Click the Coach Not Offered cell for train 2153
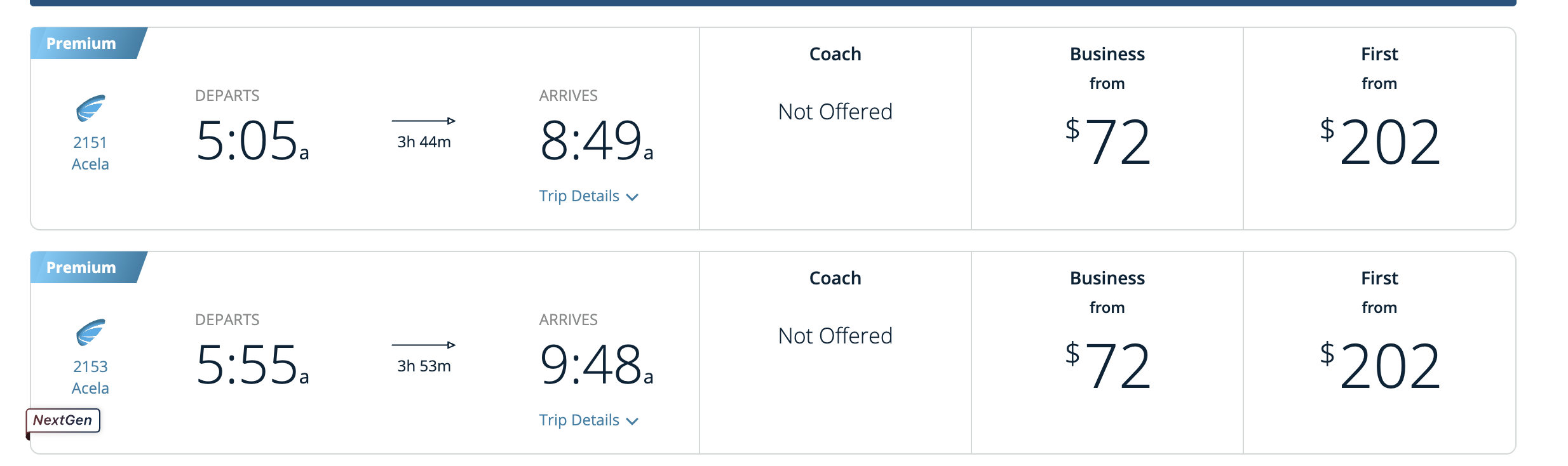 pyautogui.click(x=835, y=336)
